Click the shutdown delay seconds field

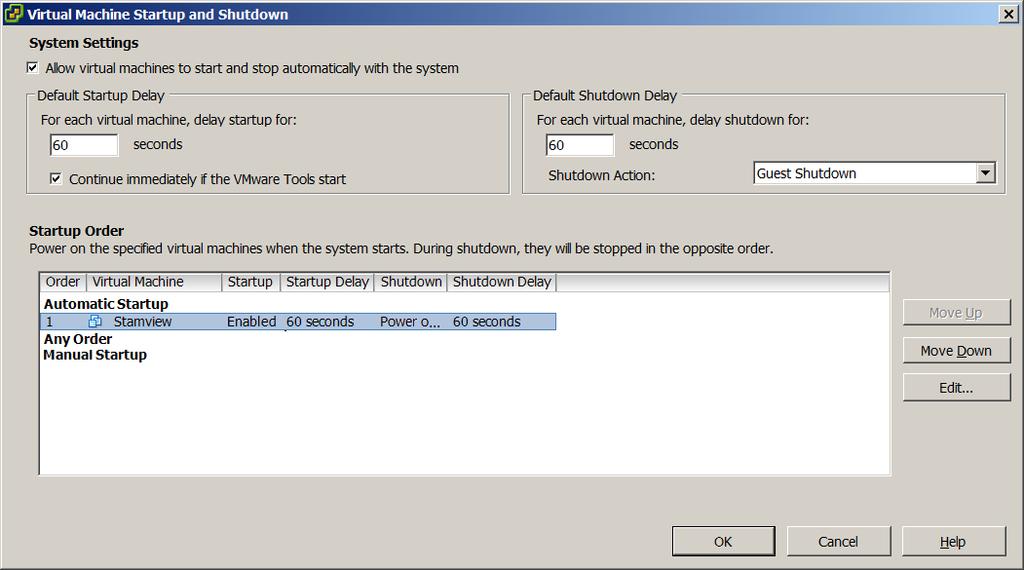pos(580,145)
